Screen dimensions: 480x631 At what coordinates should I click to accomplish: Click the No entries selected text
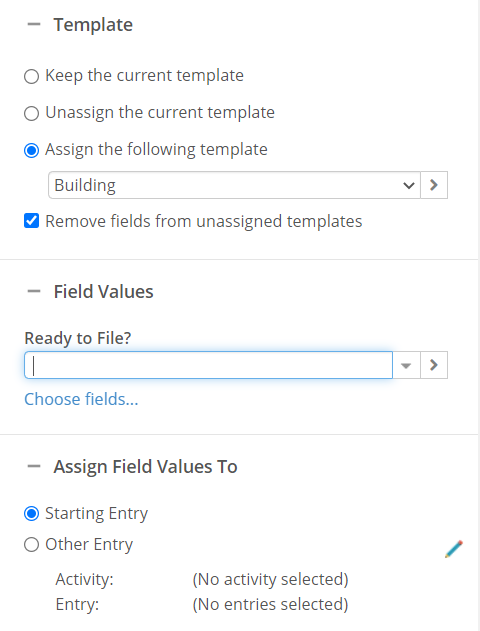pyautogui.click(x=270, y=604)
